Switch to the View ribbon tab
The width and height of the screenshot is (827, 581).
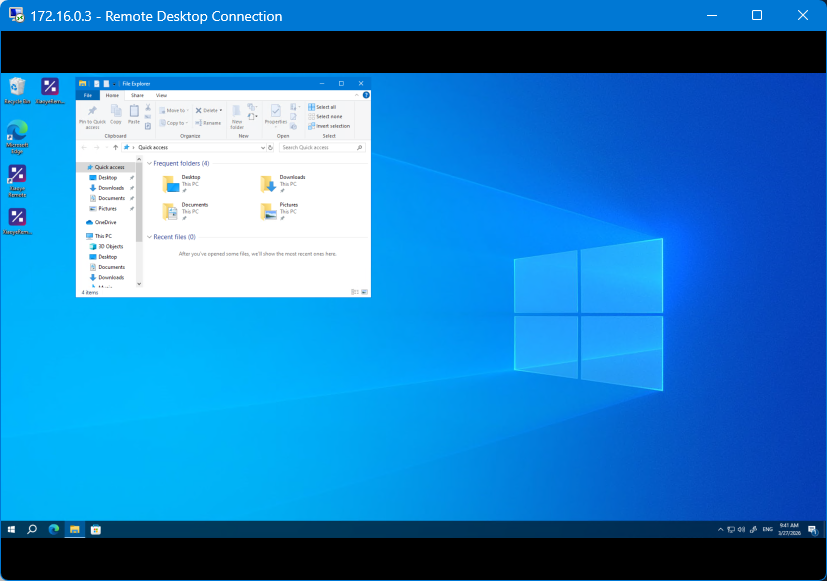click(161, 95)
